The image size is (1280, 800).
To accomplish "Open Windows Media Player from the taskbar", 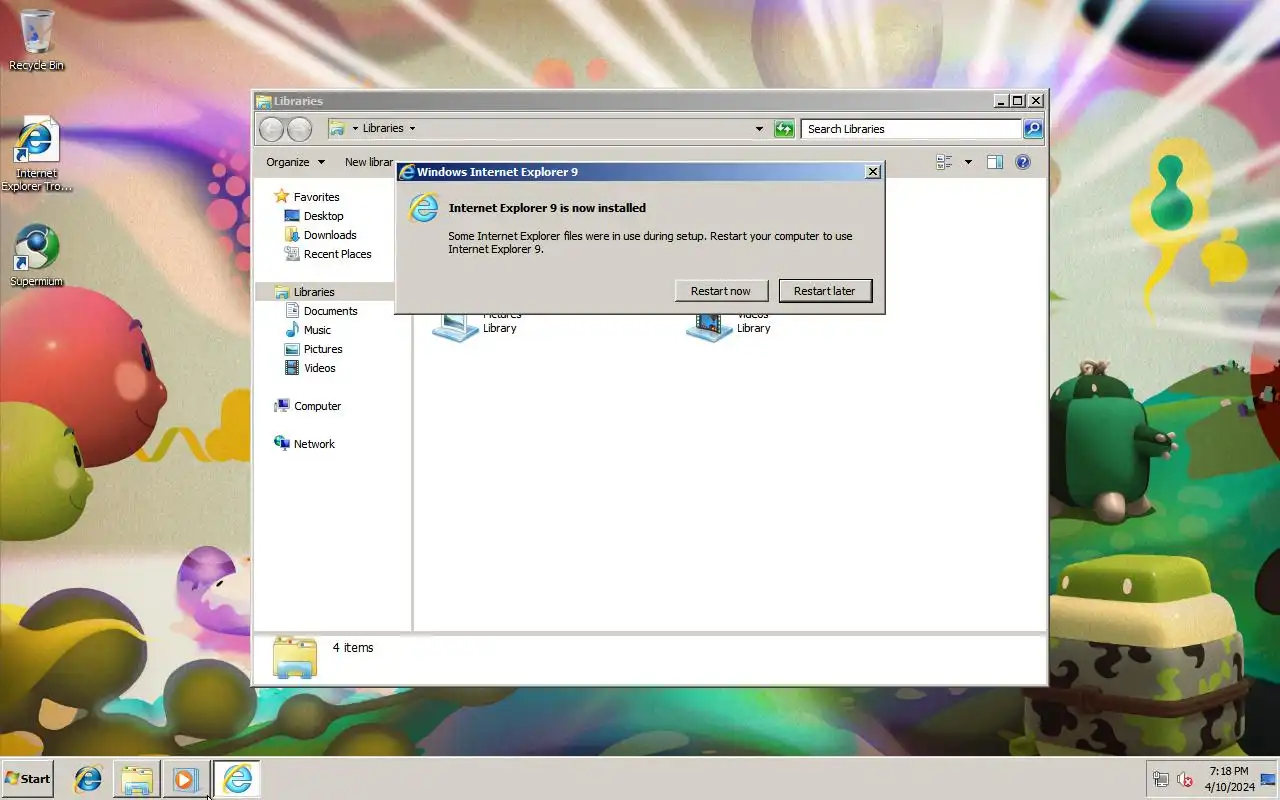I will [x=186, y=779].
